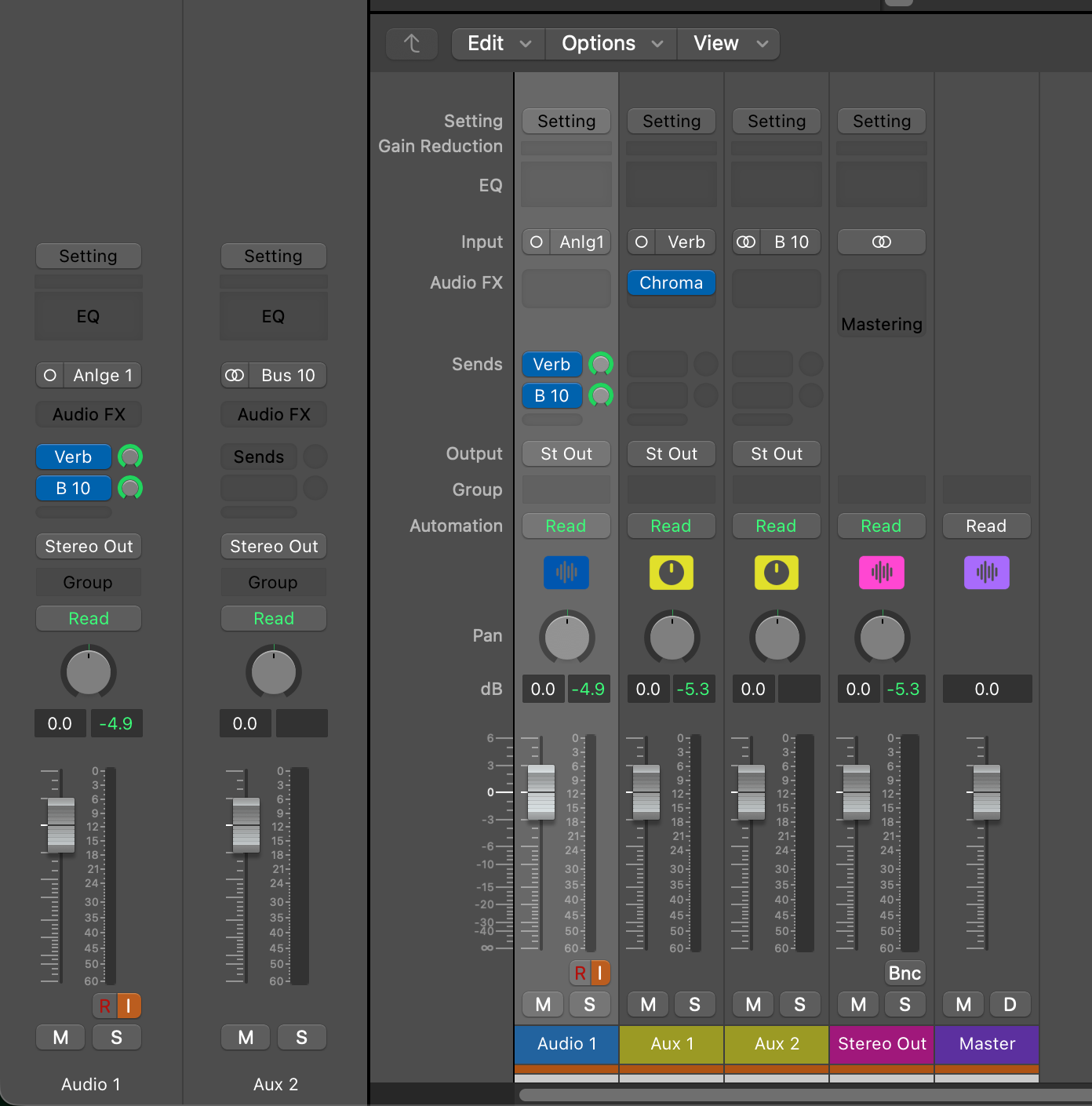
Task: Click the B 10 send slot in the inspector
Action: click(73, 488)
